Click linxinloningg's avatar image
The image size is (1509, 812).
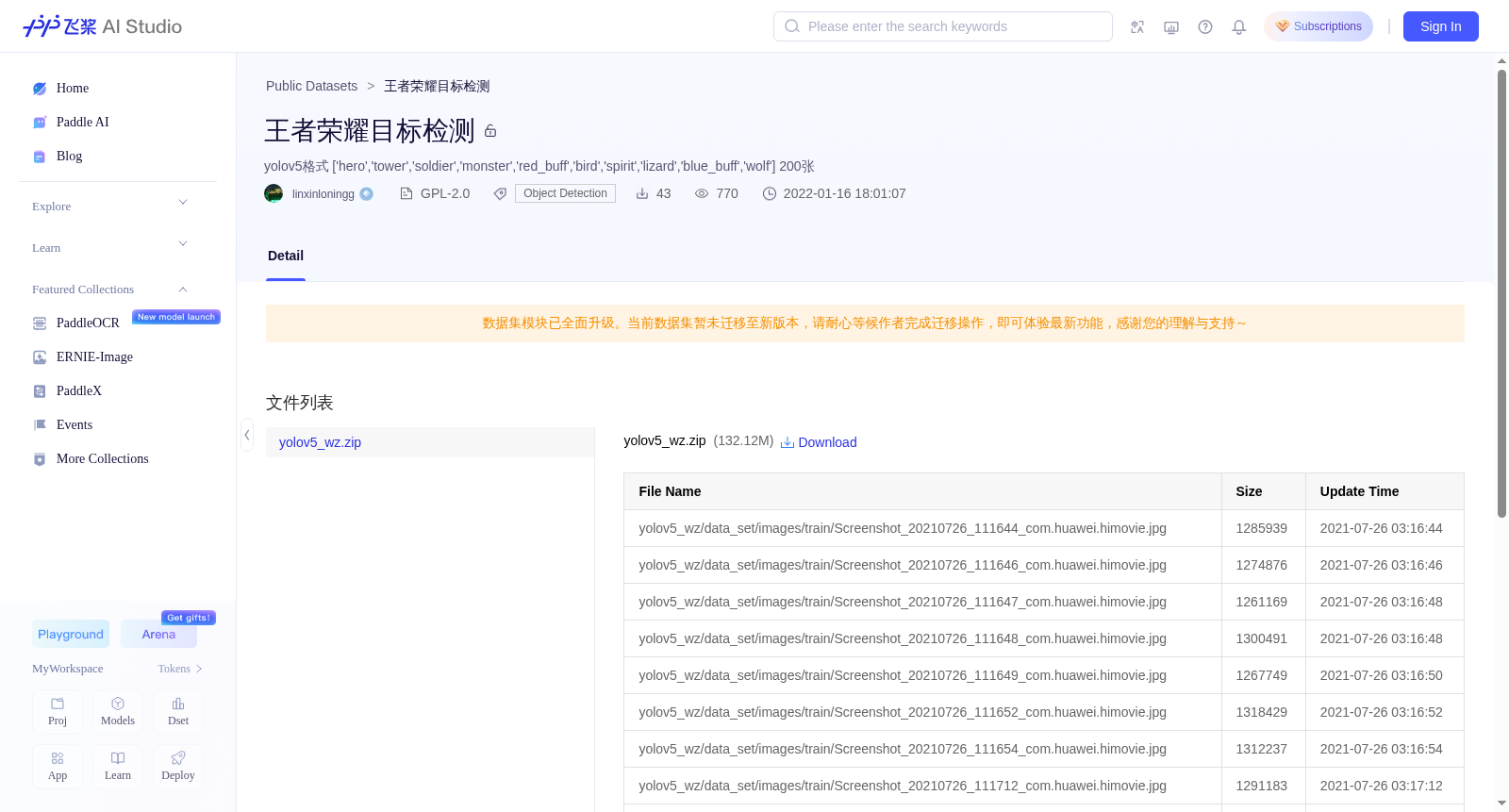274,193
